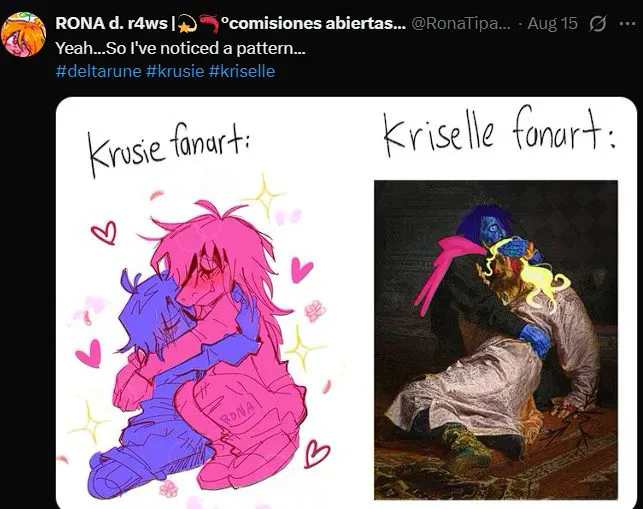The image size is (643, 509).
Task: Click the @RonaTipa... username handle
Action: coord(461,23)
